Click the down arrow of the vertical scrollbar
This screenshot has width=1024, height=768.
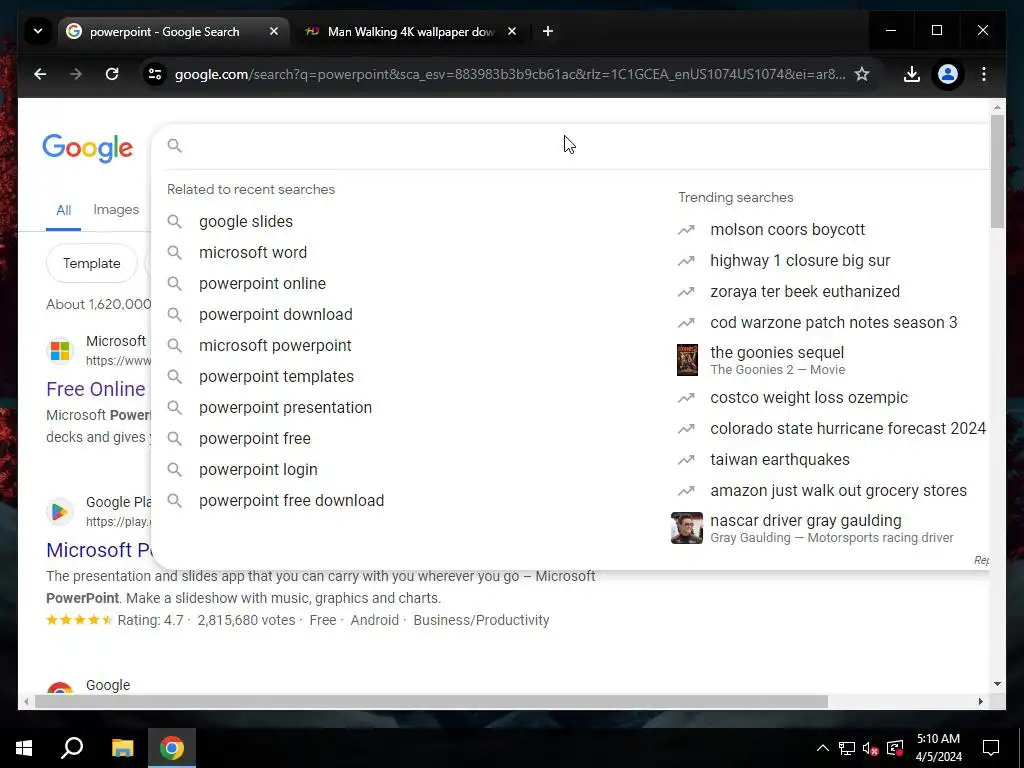[997, 684]
